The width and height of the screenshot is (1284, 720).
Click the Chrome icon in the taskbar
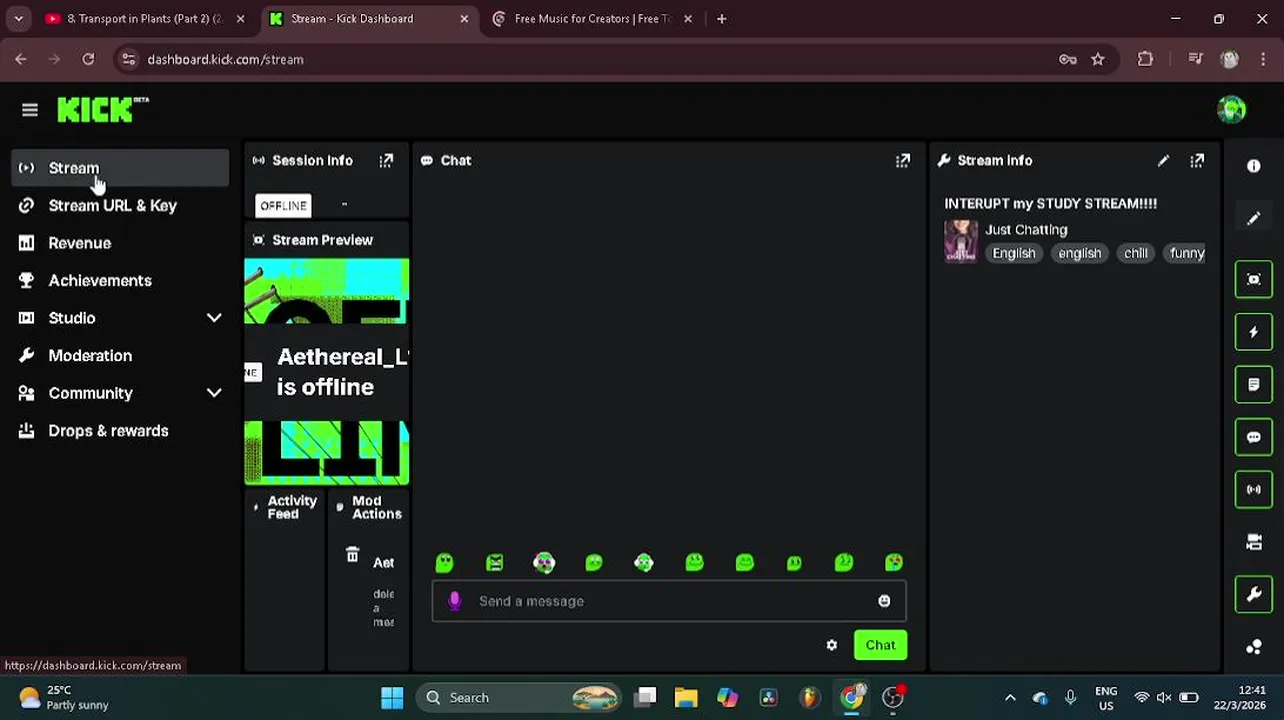click(851, 697)
